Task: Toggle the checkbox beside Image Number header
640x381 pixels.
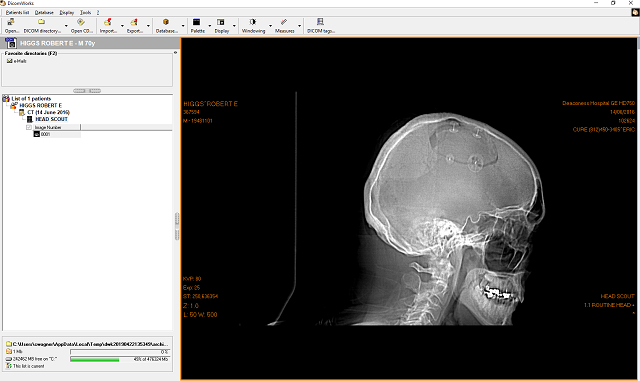Action: 29,127
